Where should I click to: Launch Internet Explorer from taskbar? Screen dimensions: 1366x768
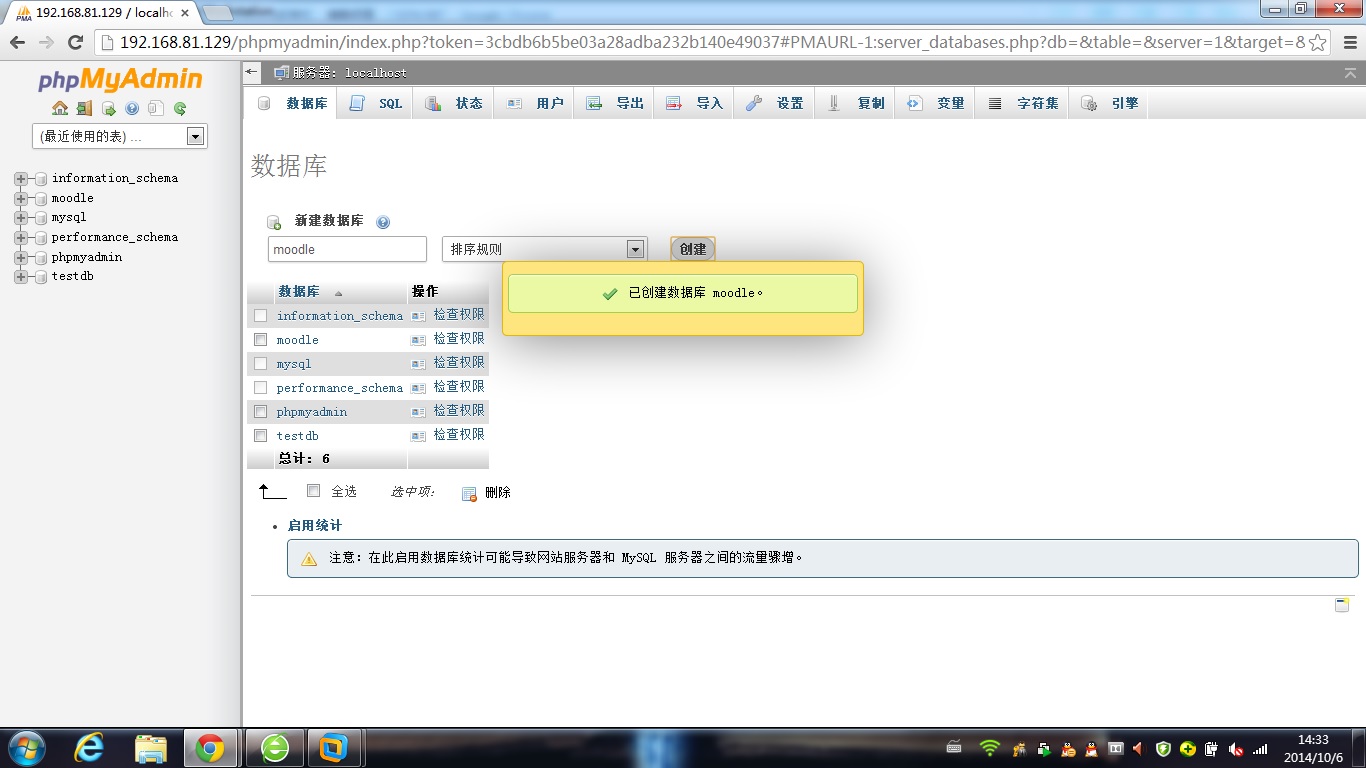90,748
